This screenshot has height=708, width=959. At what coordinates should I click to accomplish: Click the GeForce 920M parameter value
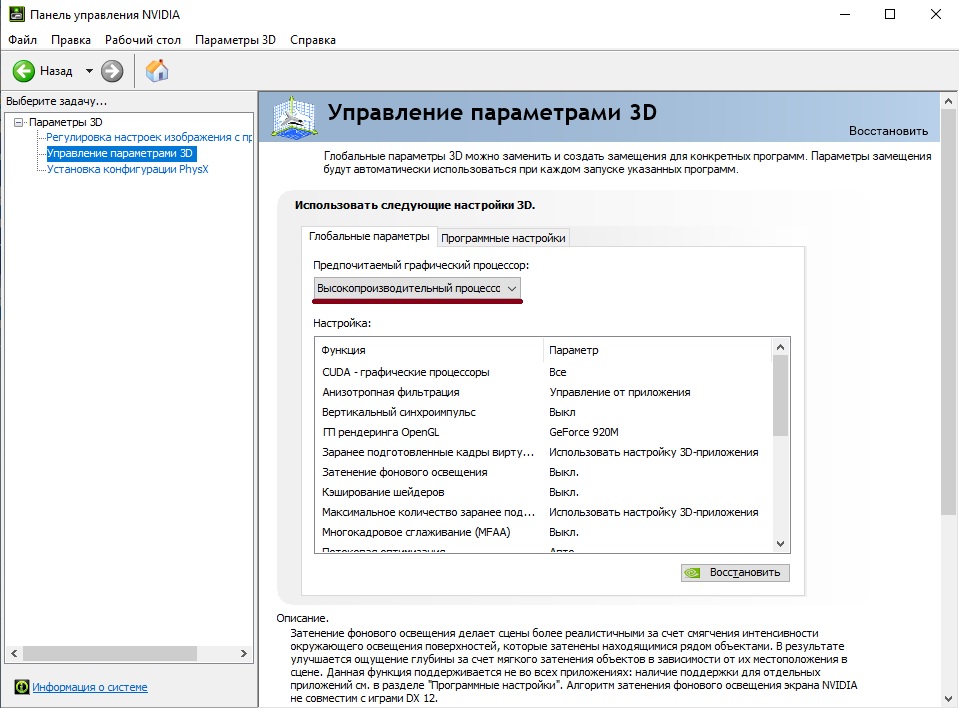point(583,432)
